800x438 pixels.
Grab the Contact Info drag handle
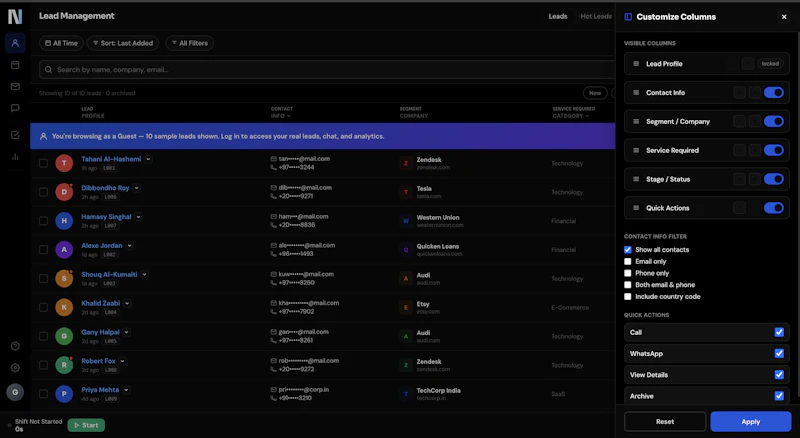[636, 92]
